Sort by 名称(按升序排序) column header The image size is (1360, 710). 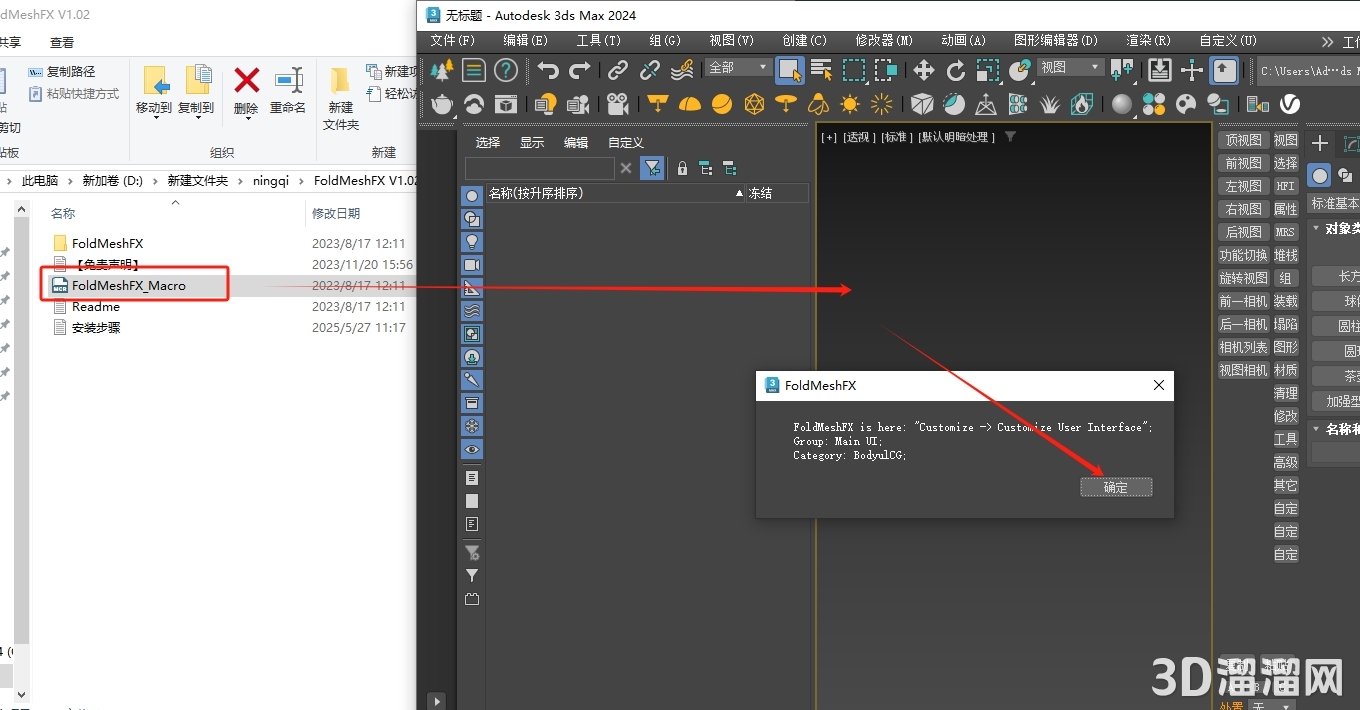coord(616,193)
